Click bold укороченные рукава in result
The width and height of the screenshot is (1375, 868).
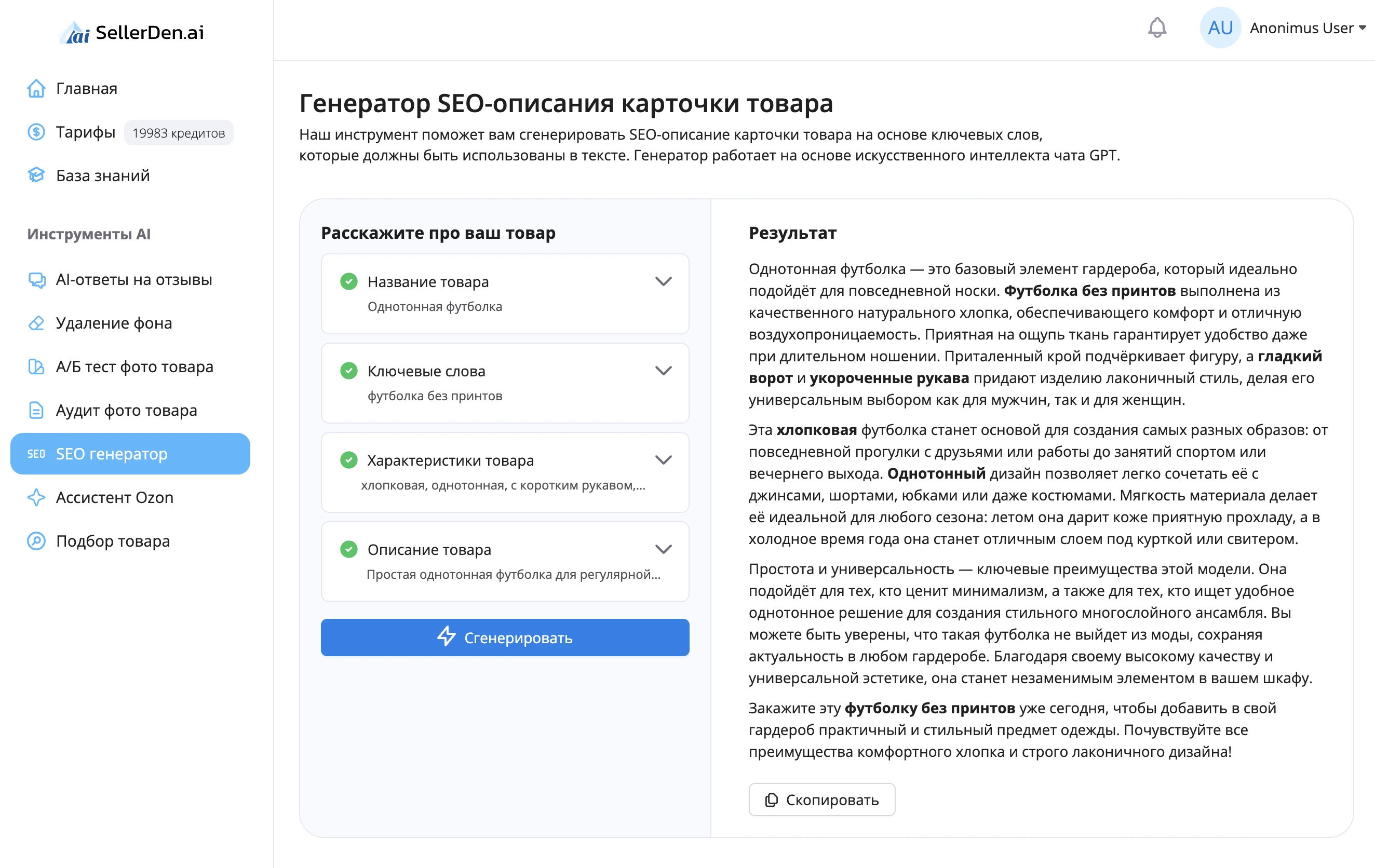[x=889, y=378]
